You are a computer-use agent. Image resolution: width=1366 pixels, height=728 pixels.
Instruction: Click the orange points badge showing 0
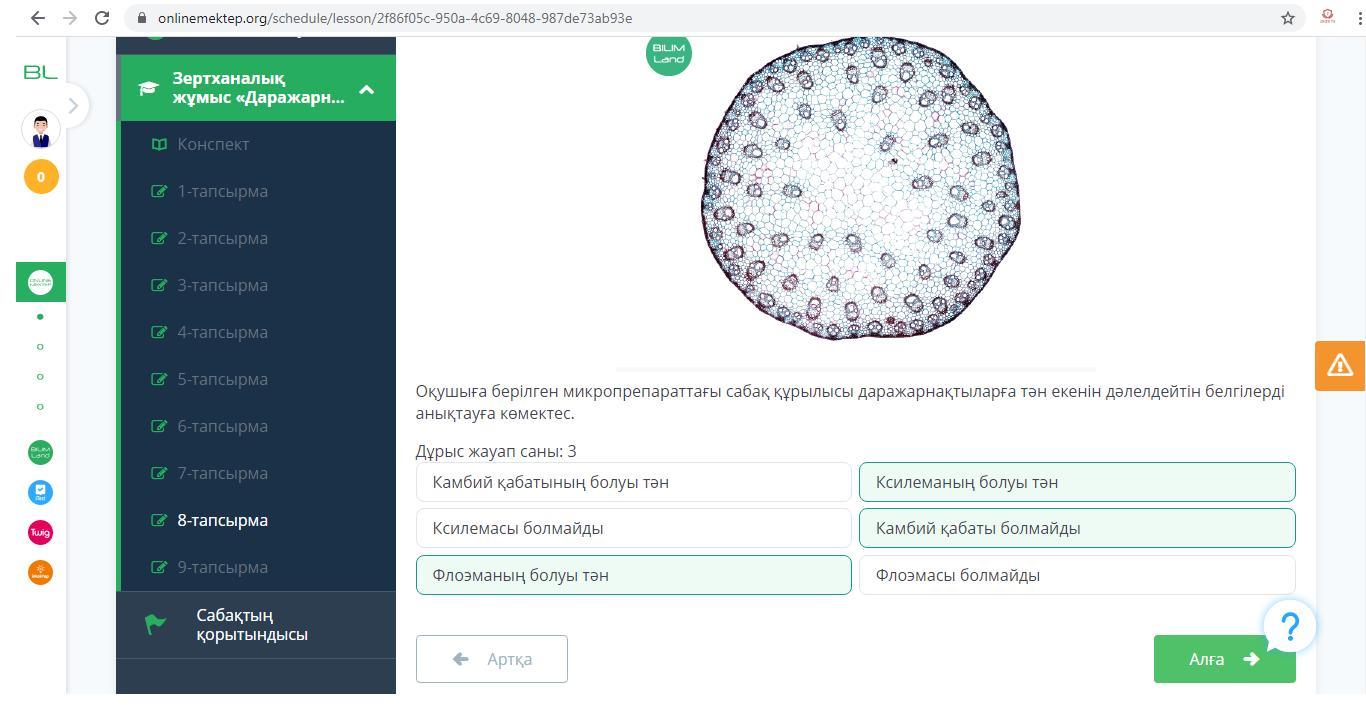(x=41, y=177)
